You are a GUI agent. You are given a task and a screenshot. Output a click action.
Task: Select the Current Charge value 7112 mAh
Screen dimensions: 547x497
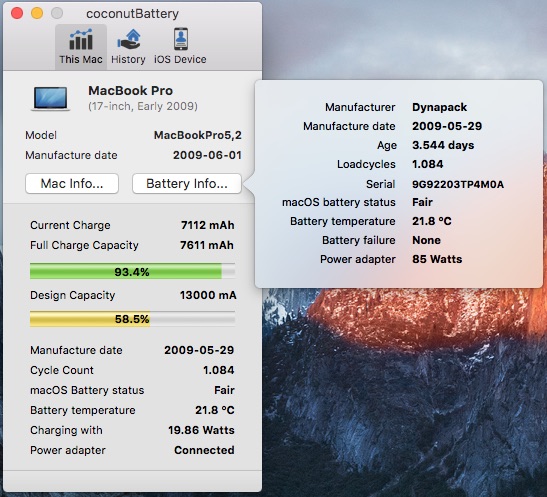click(208, 225)
